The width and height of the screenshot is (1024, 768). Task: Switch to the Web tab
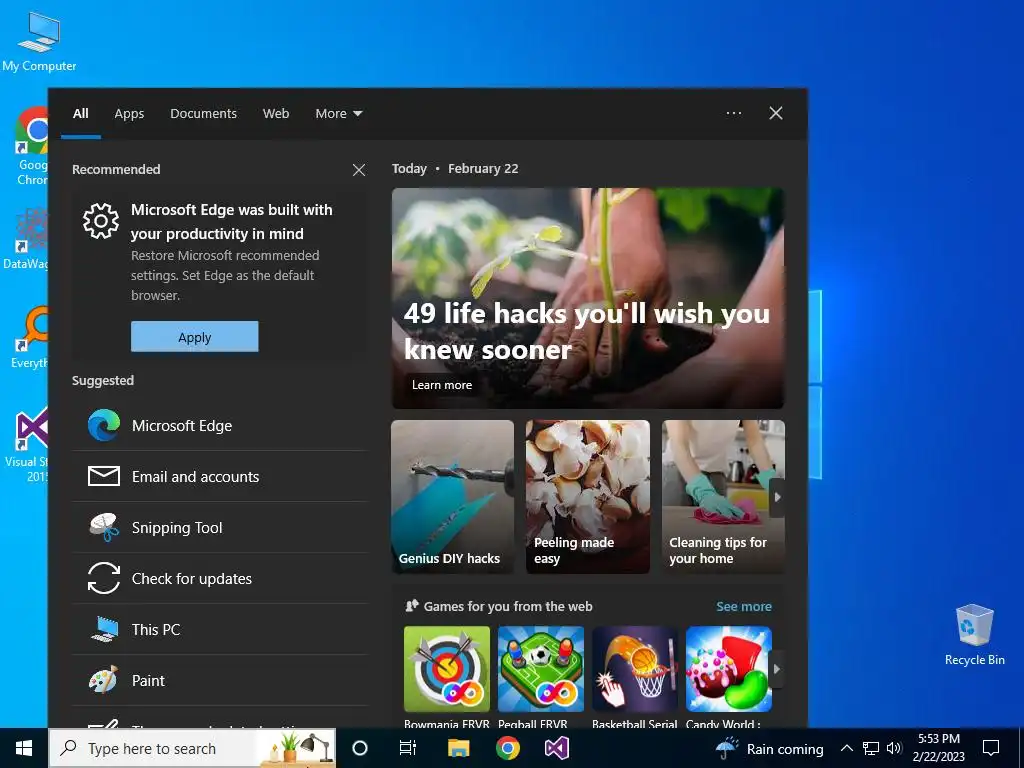tap(276, 114)
